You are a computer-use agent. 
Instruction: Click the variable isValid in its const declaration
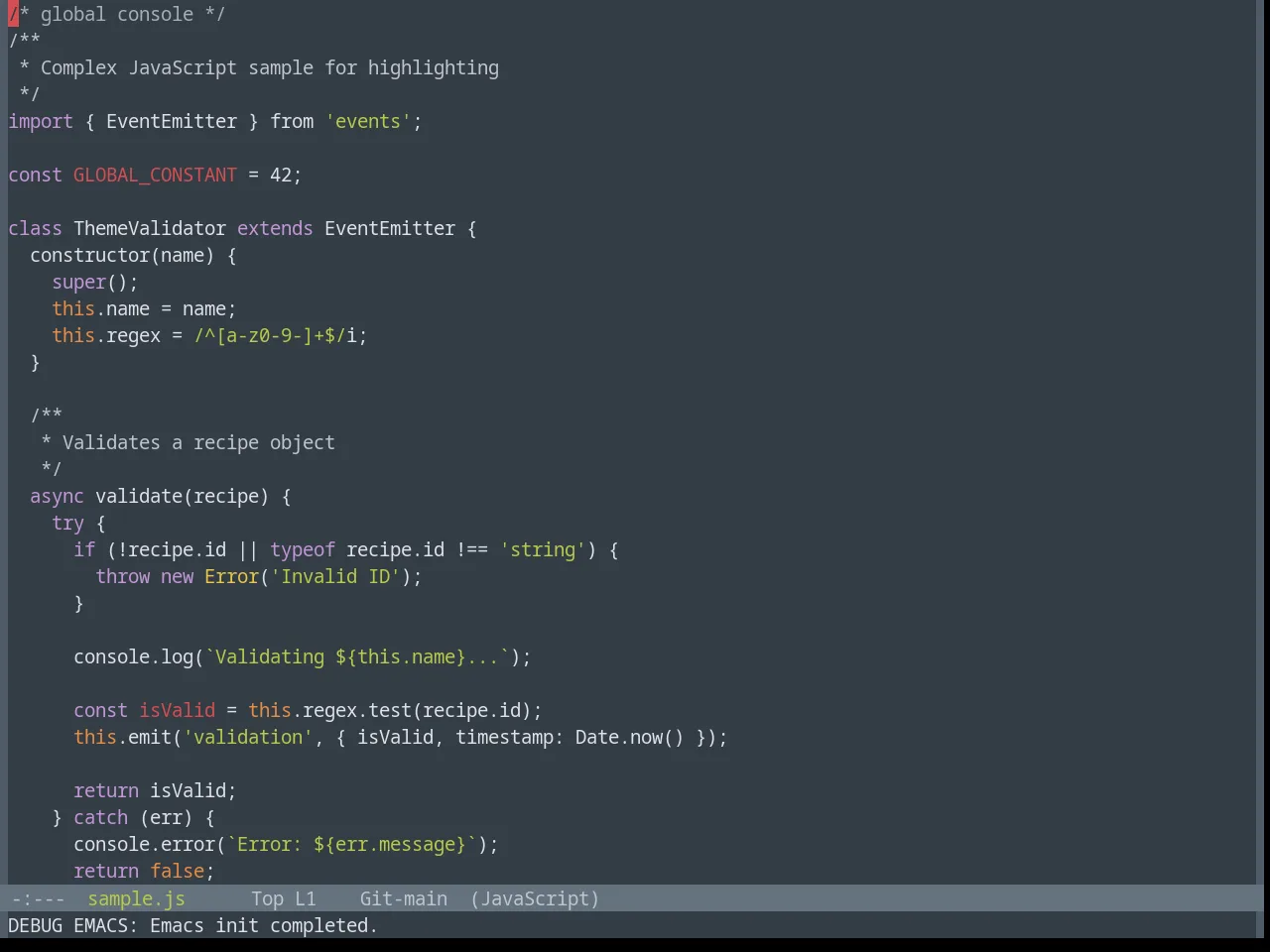pyautogui.click(x=177, y=710)
